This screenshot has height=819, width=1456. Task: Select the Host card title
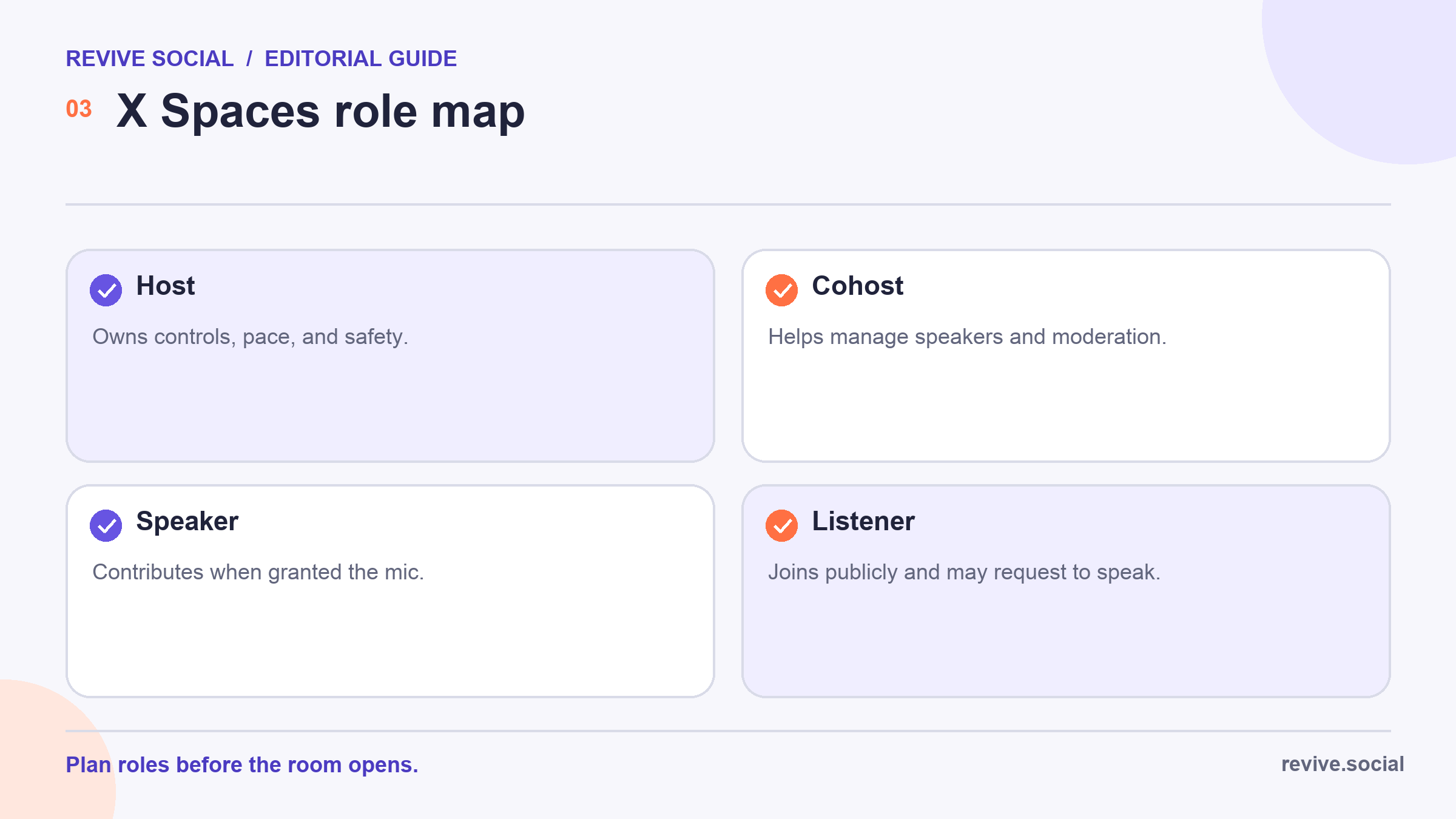[x=166, y=286]
